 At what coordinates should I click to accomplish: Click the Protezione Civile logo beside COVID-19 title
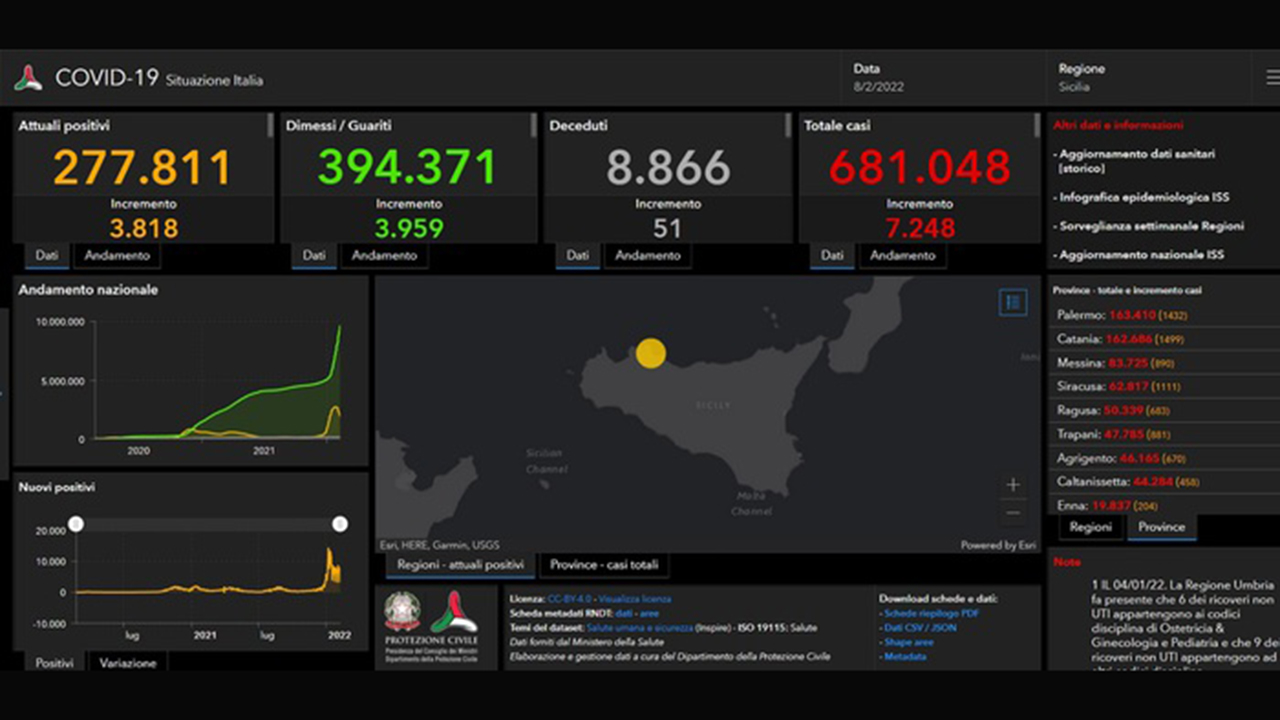click(28, 78)
